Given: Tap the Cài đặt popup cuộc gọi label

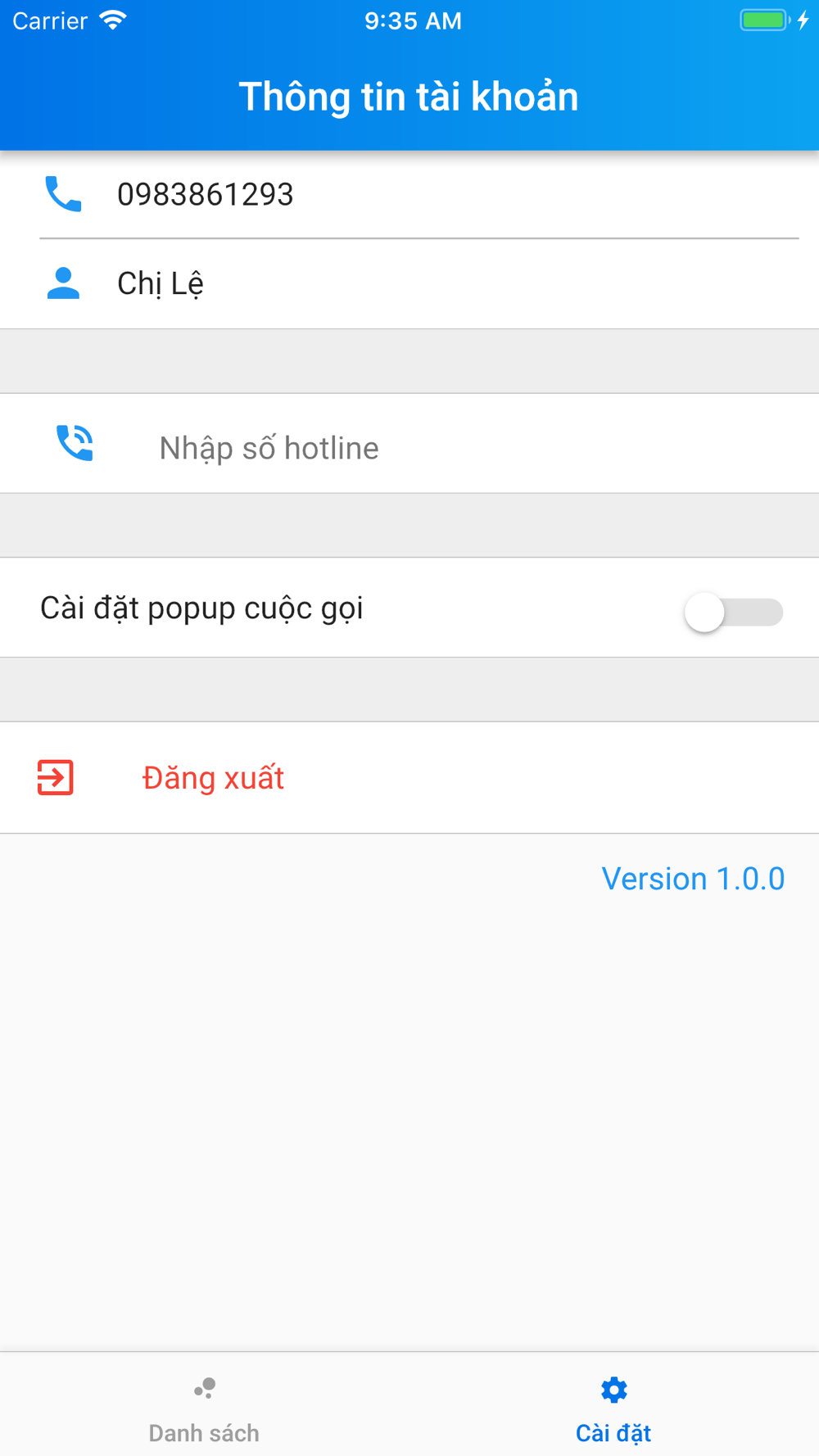Looking at the screenshot, I should (201, 608).
